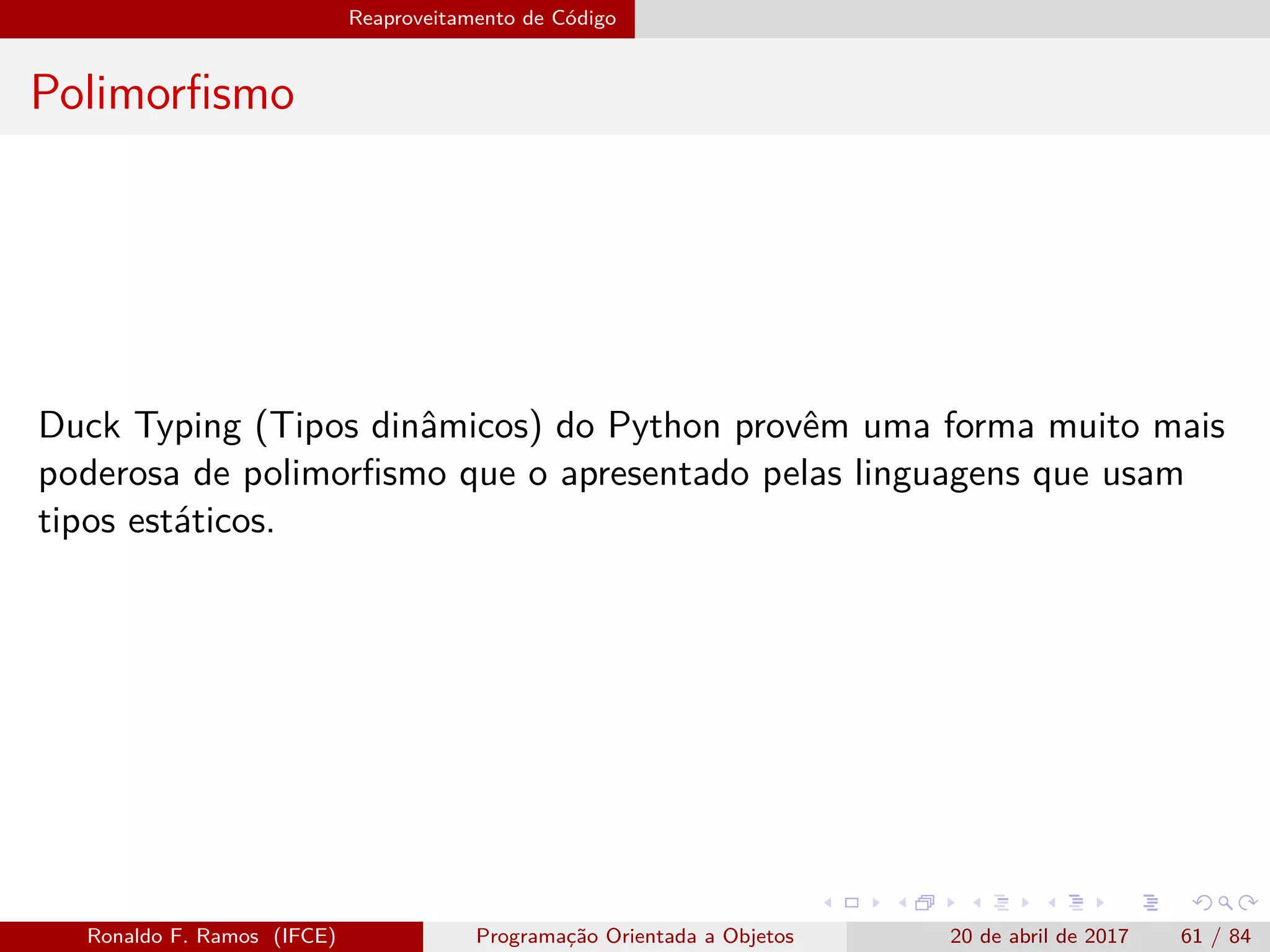Click the subsection lines icon between arrows
The width and height of the screenshot is (1270, 952).
coord(1001,902)
